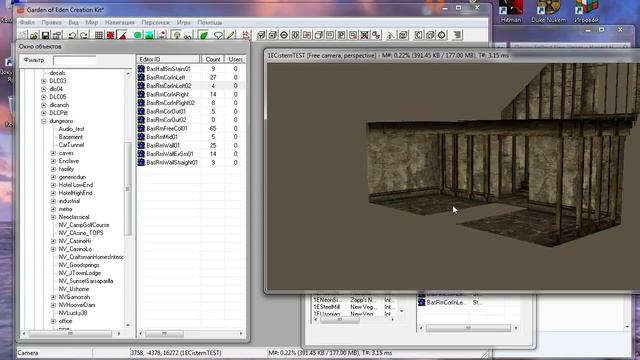Select the Audio_test tree item
The image size is (640, 360).
pos(71,129)
